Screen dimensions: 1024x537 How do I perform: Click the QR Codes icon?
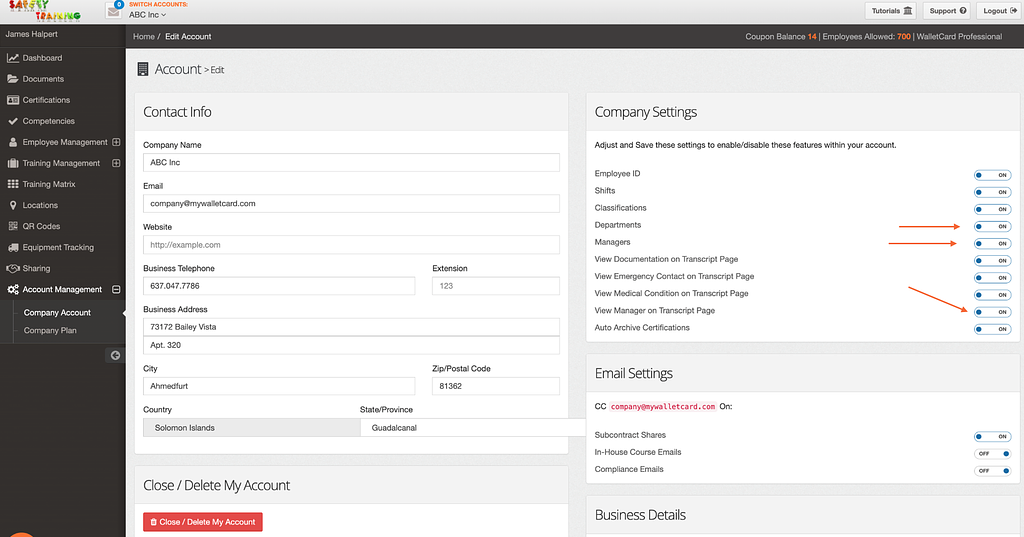point(13,226)
